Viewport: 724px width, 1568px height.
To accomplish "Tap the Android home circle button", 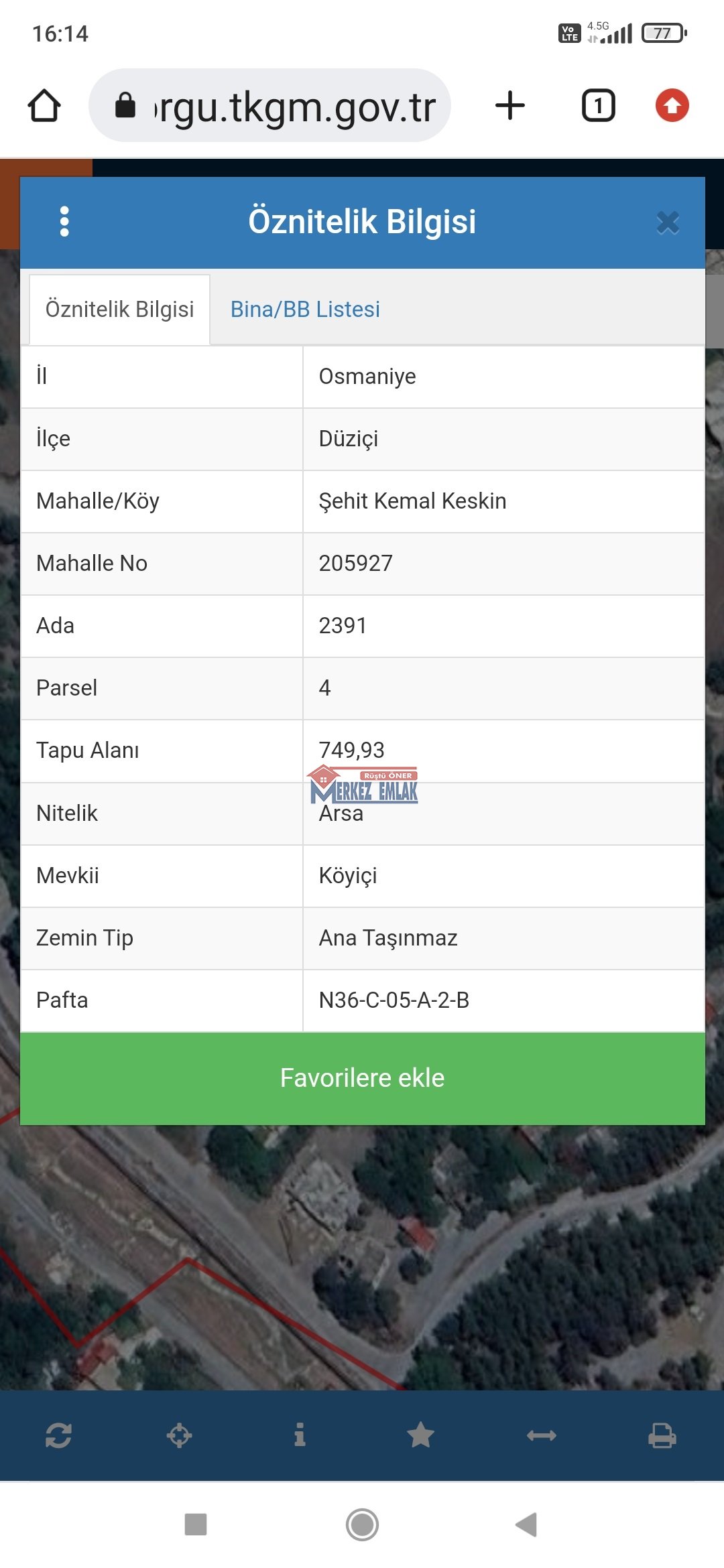I will coord(362,1524).
